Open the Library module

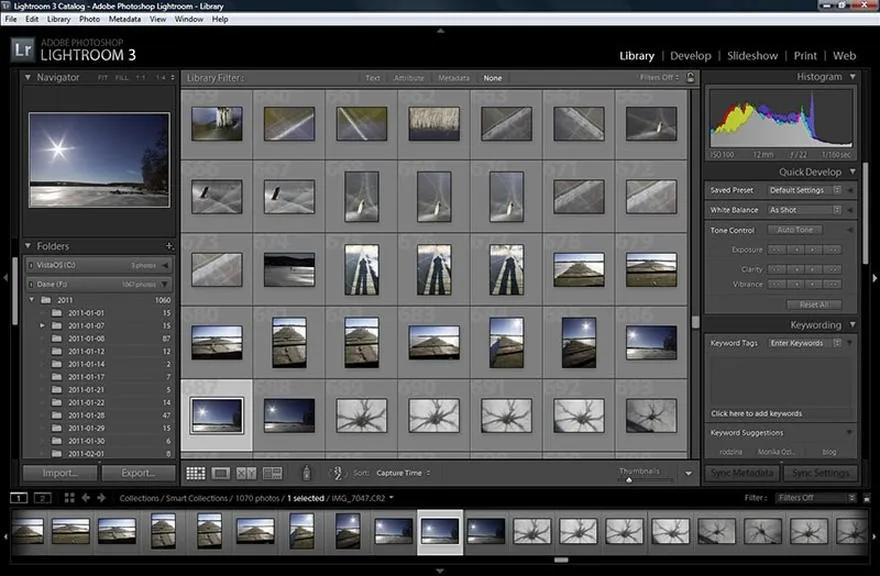[636, 56]
